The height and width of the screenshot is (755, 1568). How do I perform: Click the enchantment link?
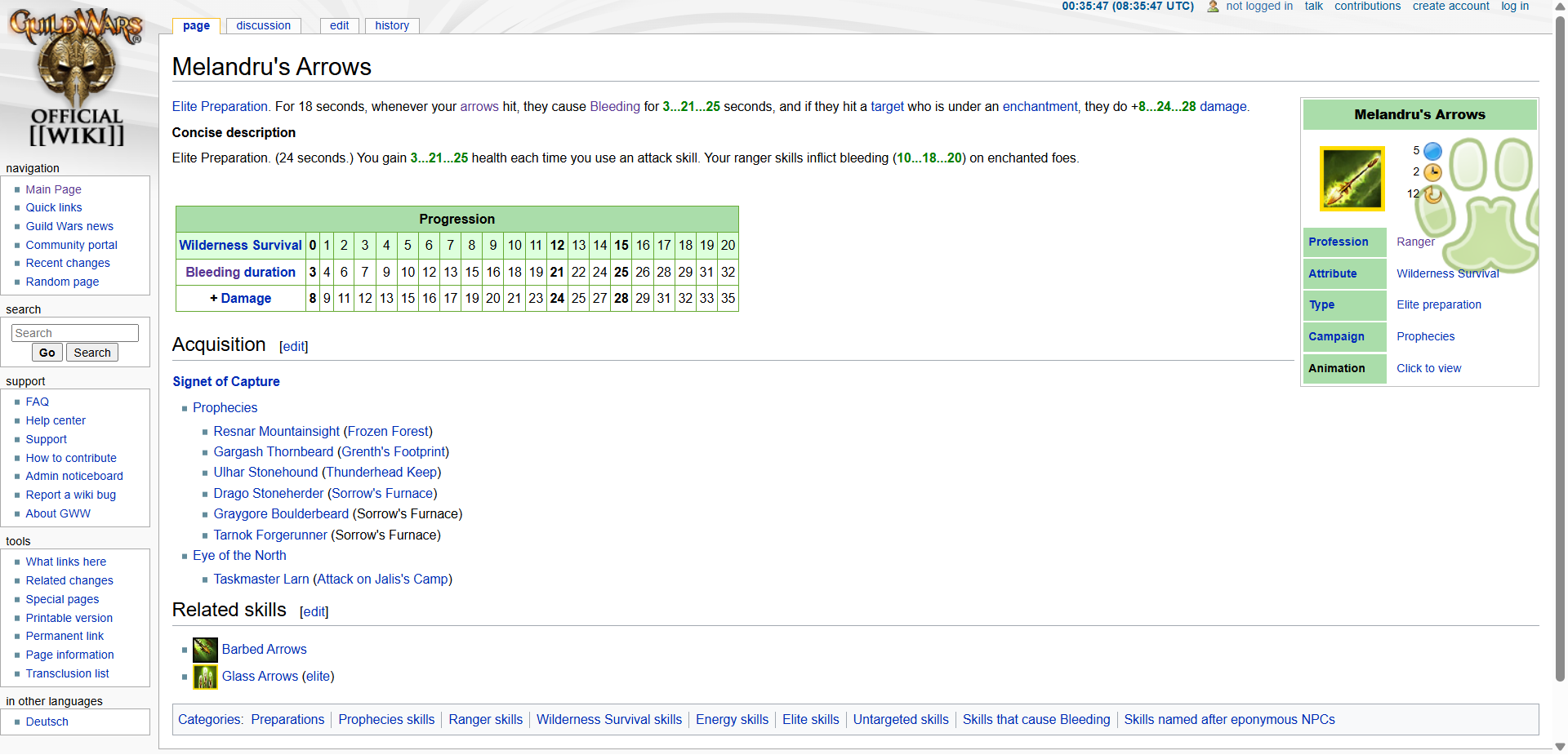coord(1040,106)
